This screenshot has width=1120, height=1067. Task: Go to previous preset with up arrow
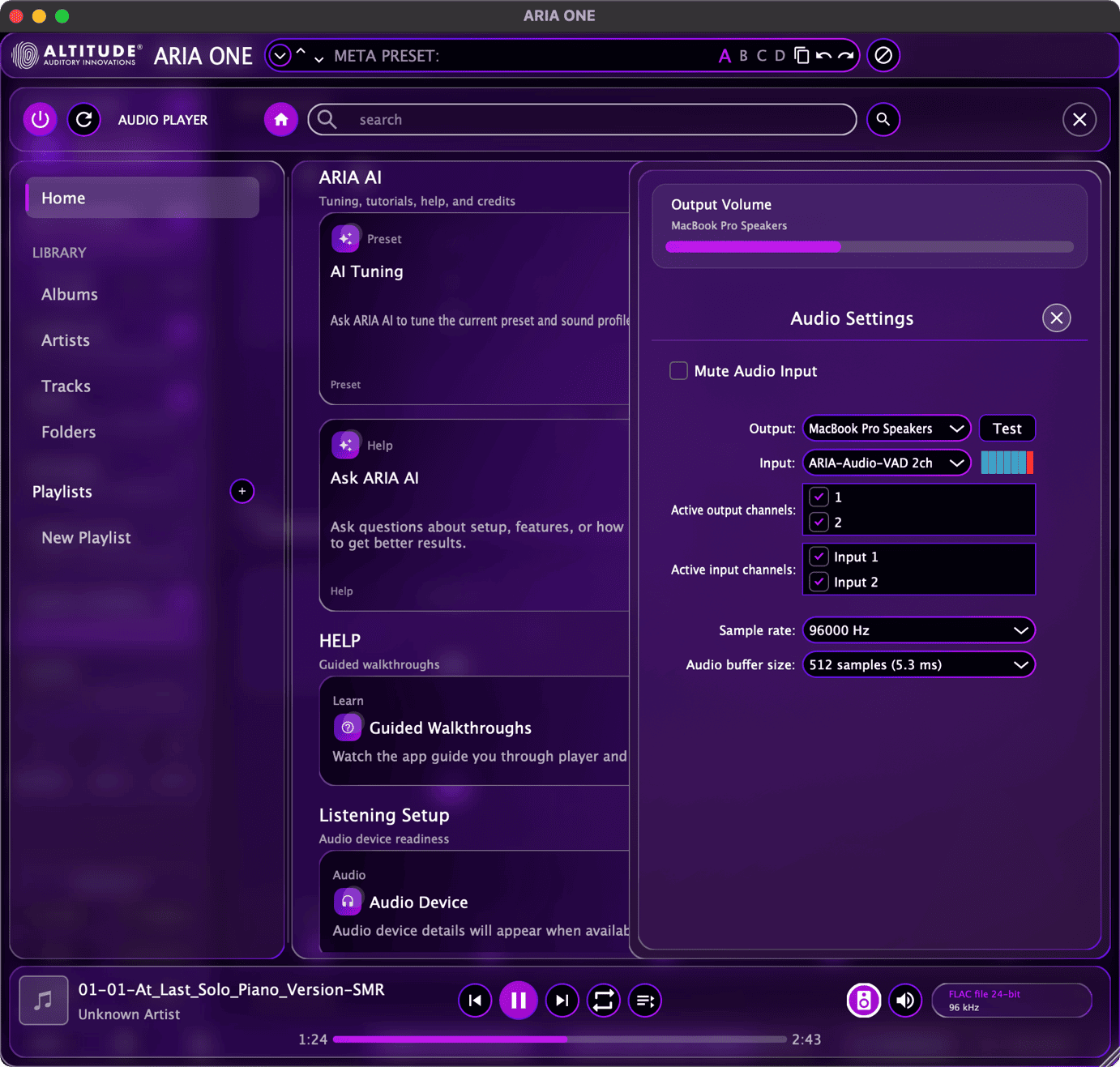coord(301,52)
